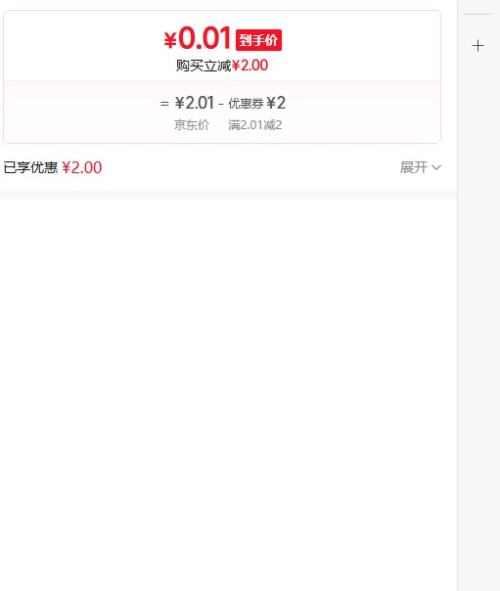Click the chevron beside 展开
500x591 pixels.
436,167
